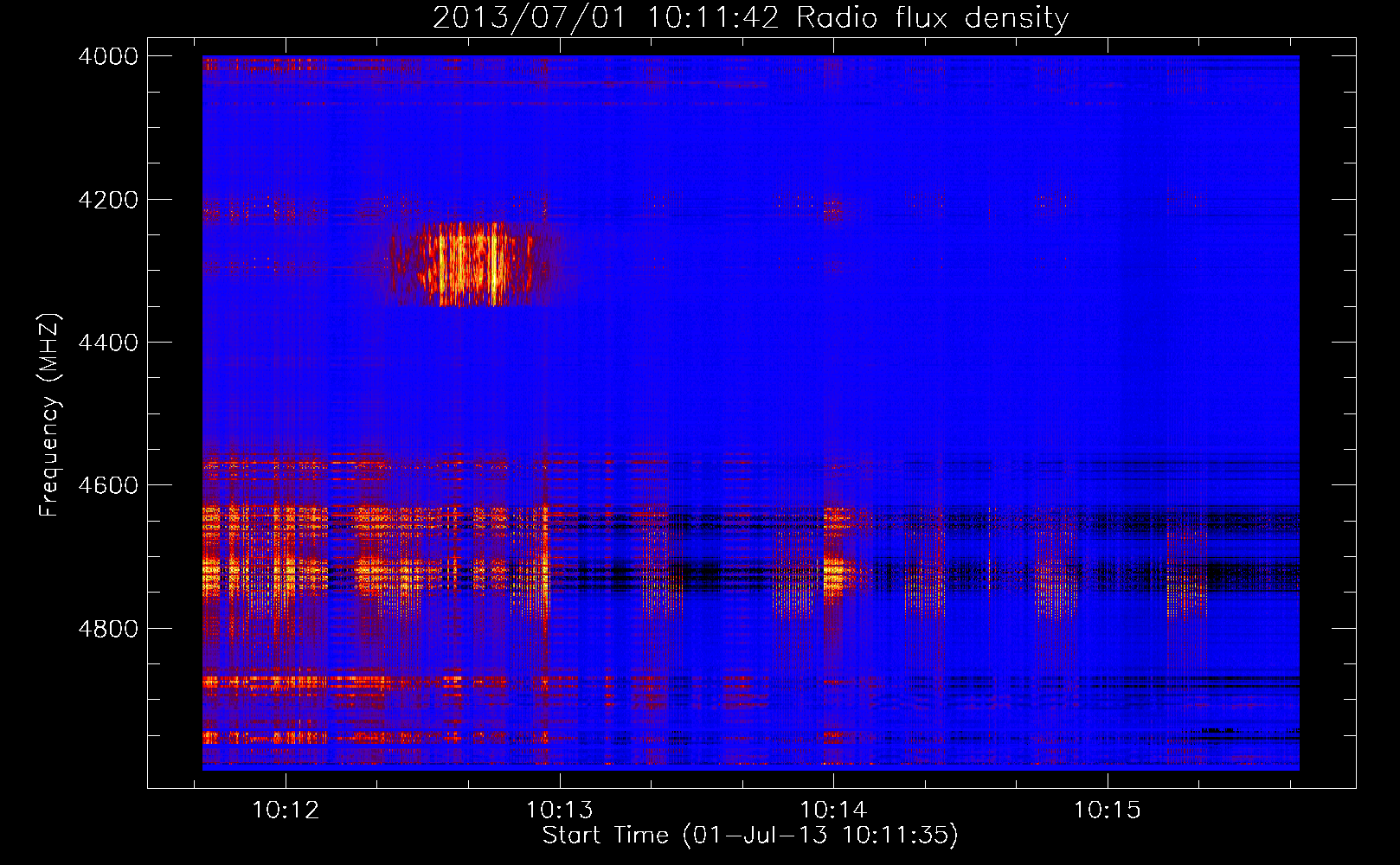Click the 10:14 time tick label
1400x865 pixels.
pos(833,811)
